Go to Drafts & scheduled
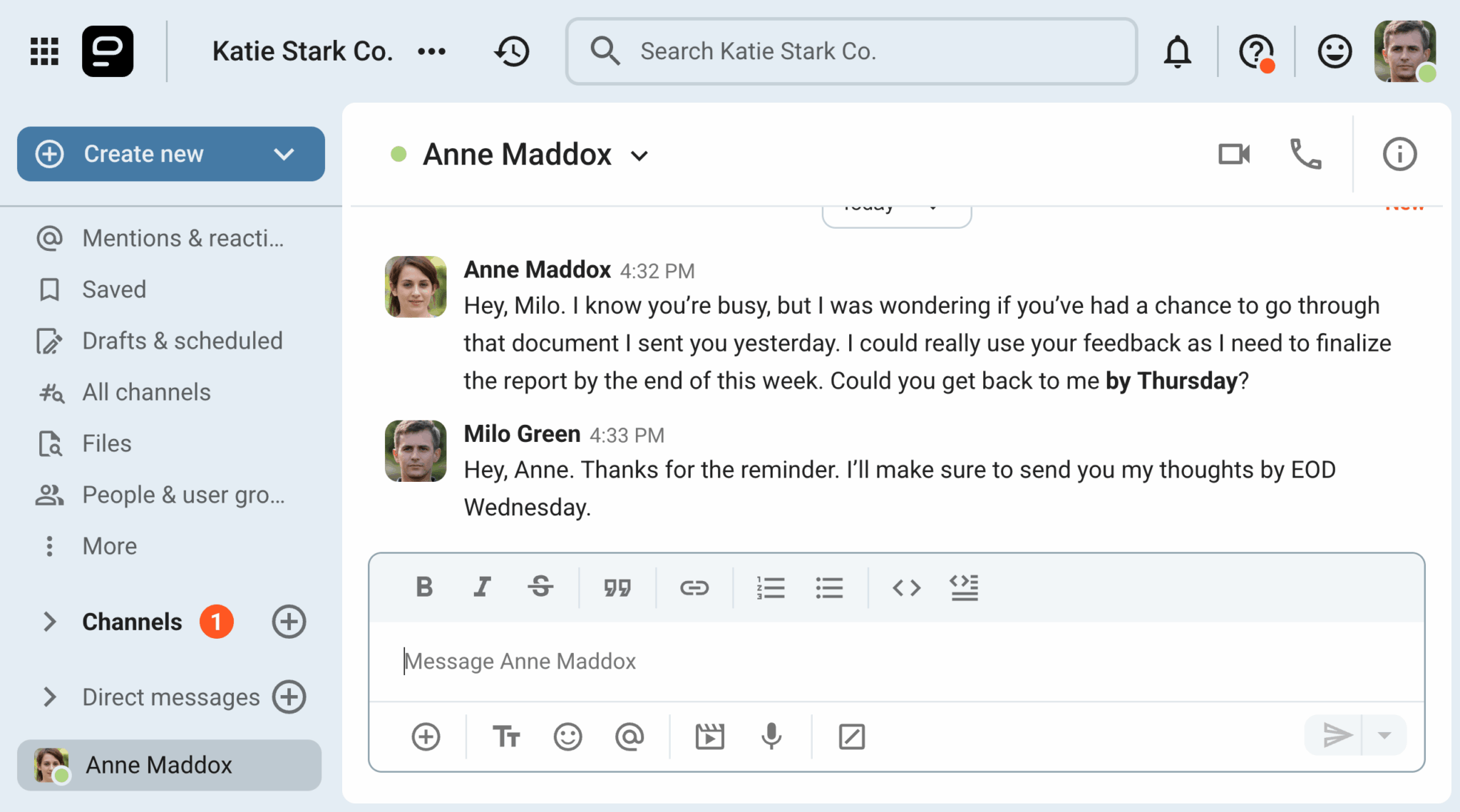Image resolution: width=1460 pixels, height=812 pixels. tap(182, 341)
